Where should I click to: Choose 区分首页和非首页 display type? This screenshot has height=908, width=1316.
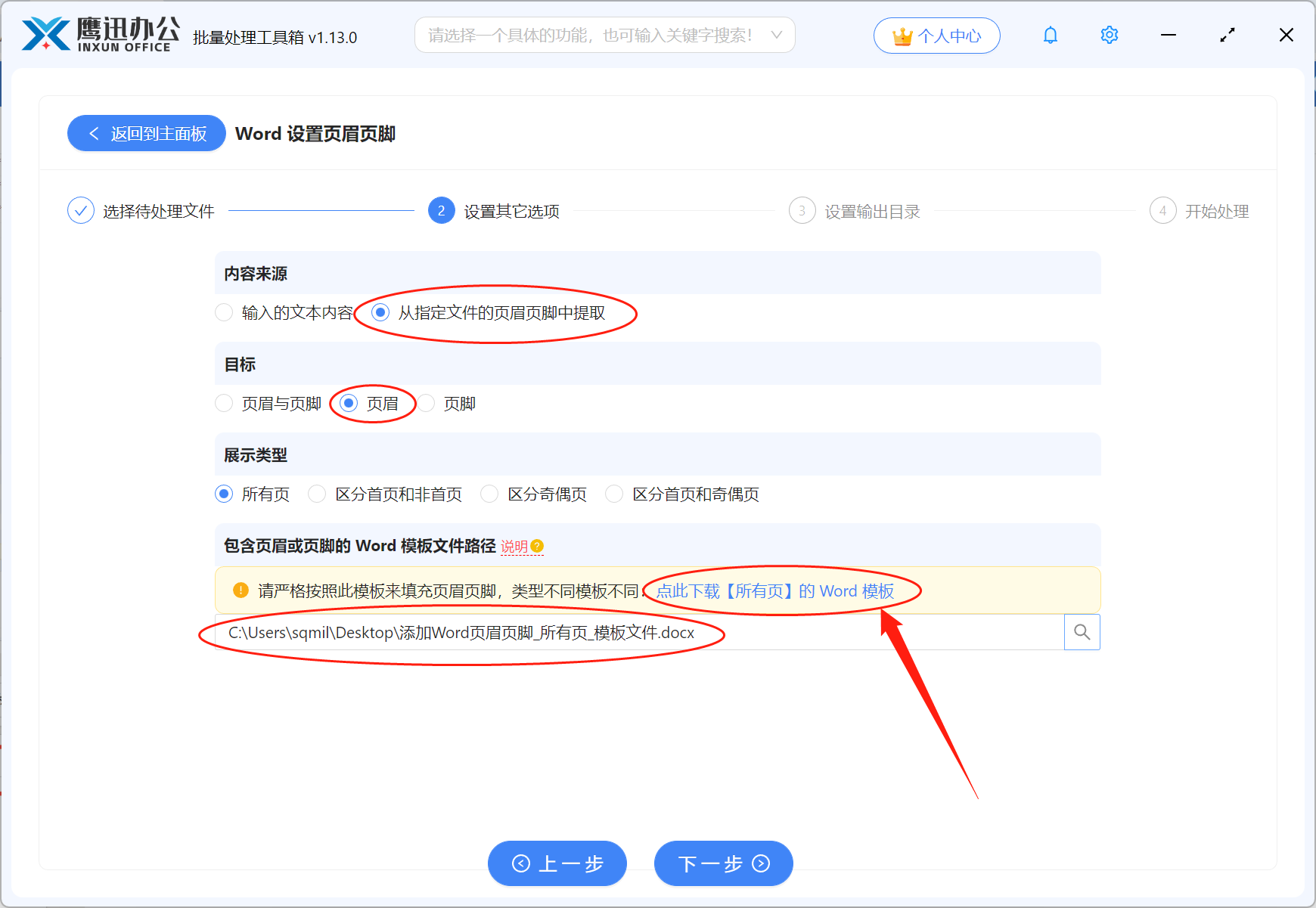[318, 494]
